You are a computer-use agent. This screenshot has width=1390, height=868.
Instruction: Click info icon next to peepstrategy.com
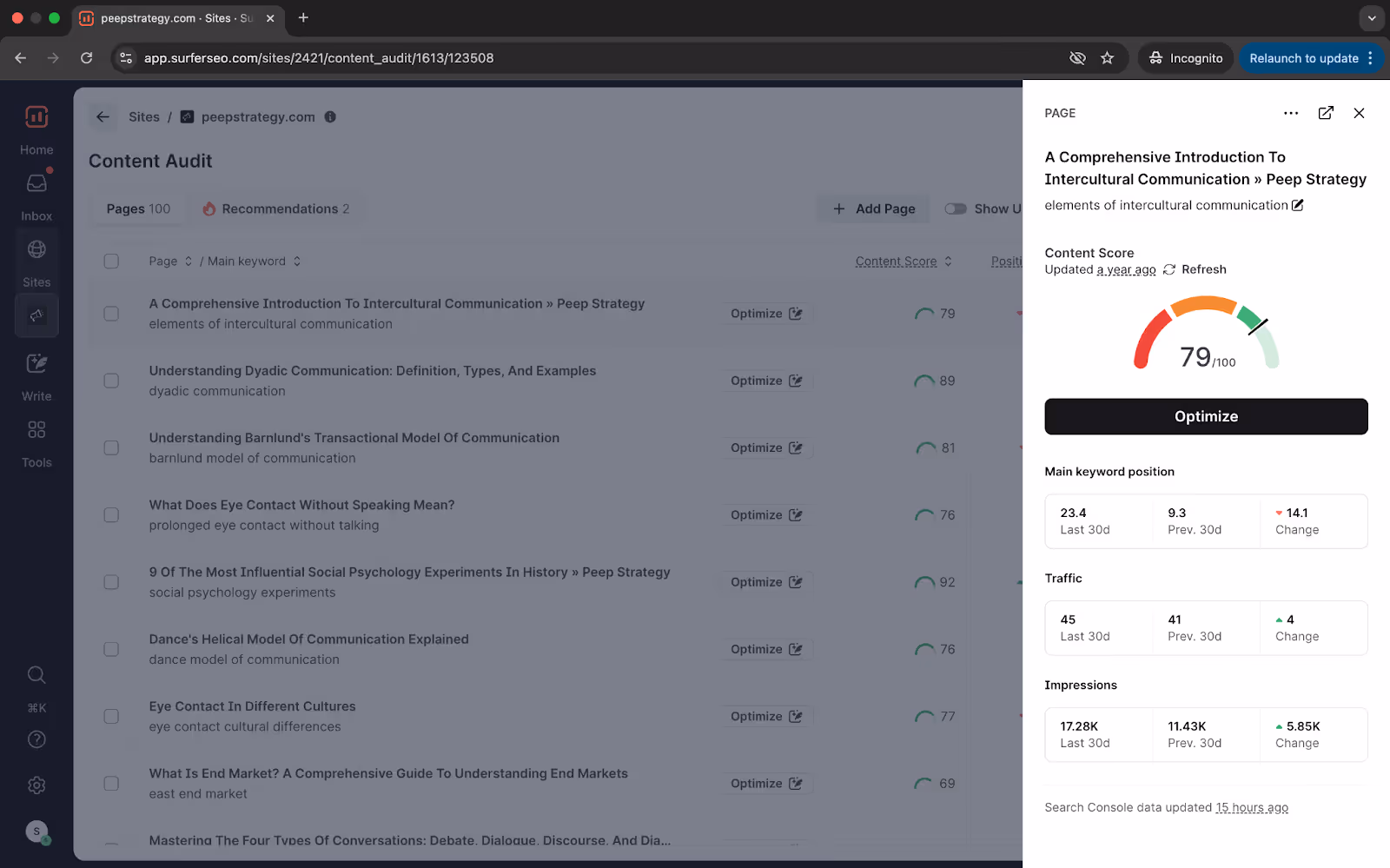coord(330,117)
